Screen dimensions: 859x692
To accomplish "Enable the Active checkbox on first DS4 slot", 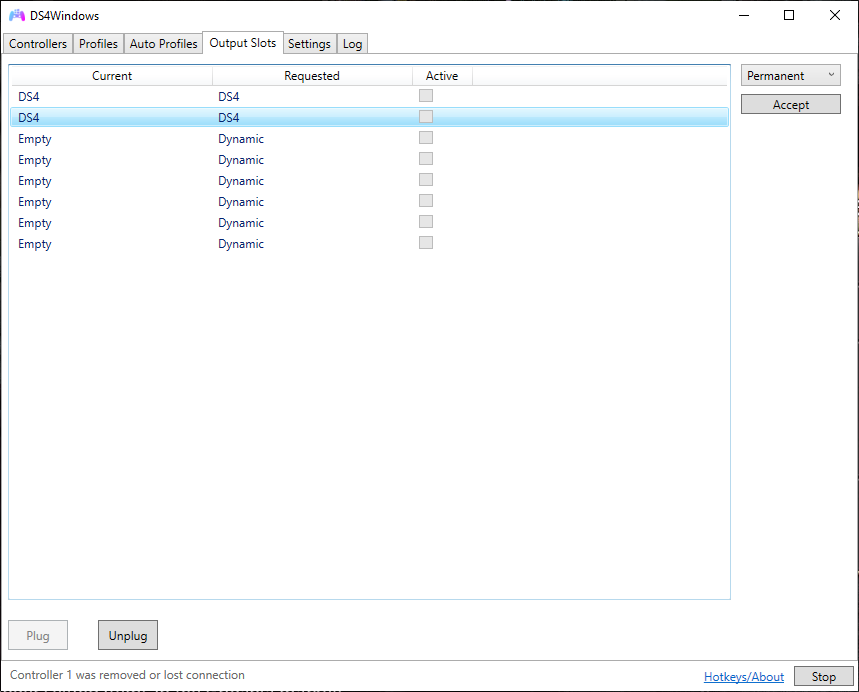I will pyautogui.click(x=426, y=95).
